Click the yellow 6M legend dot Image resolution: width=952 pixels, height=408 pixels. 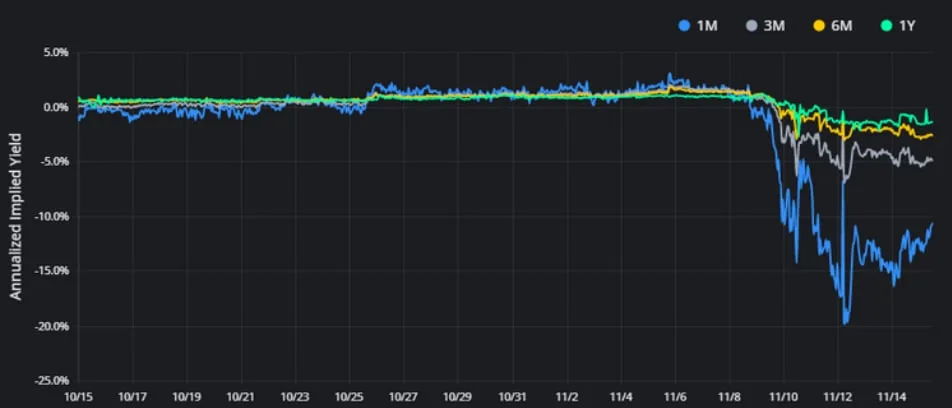click(818, 27)
